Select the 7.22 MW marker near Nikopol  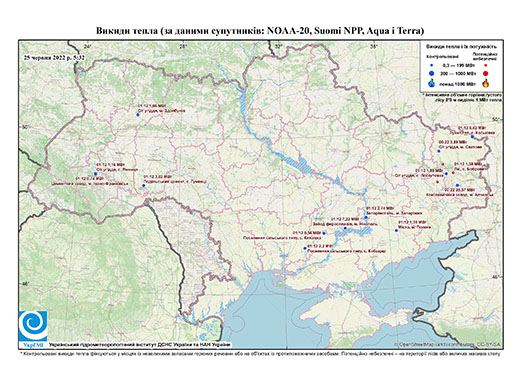pos(345,228)
